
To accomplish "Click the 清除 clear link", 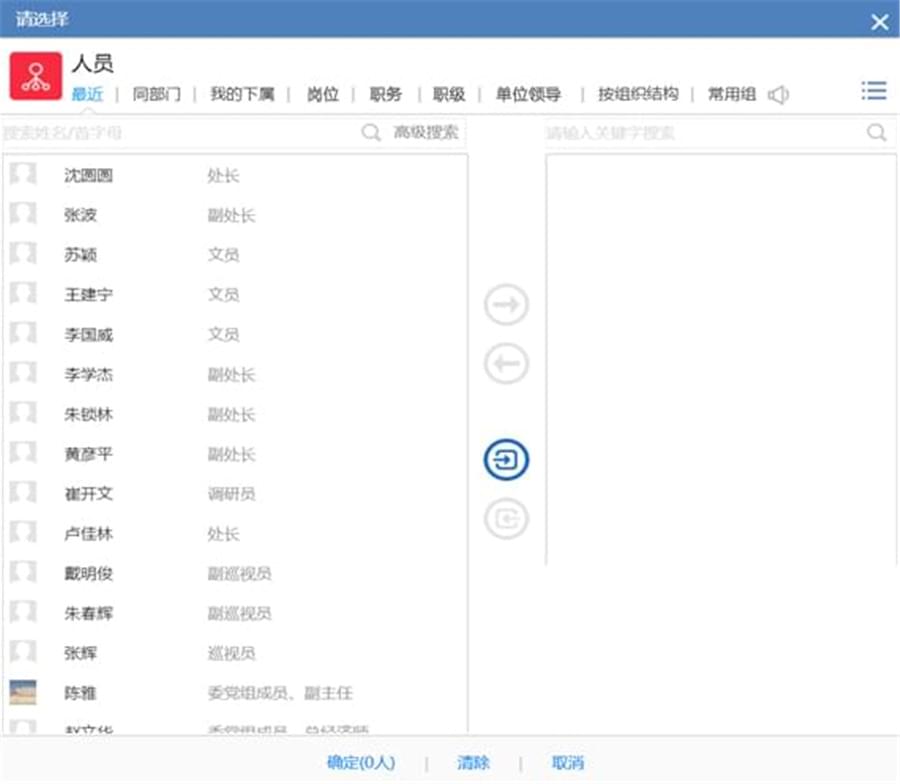I will click(474, 763).
